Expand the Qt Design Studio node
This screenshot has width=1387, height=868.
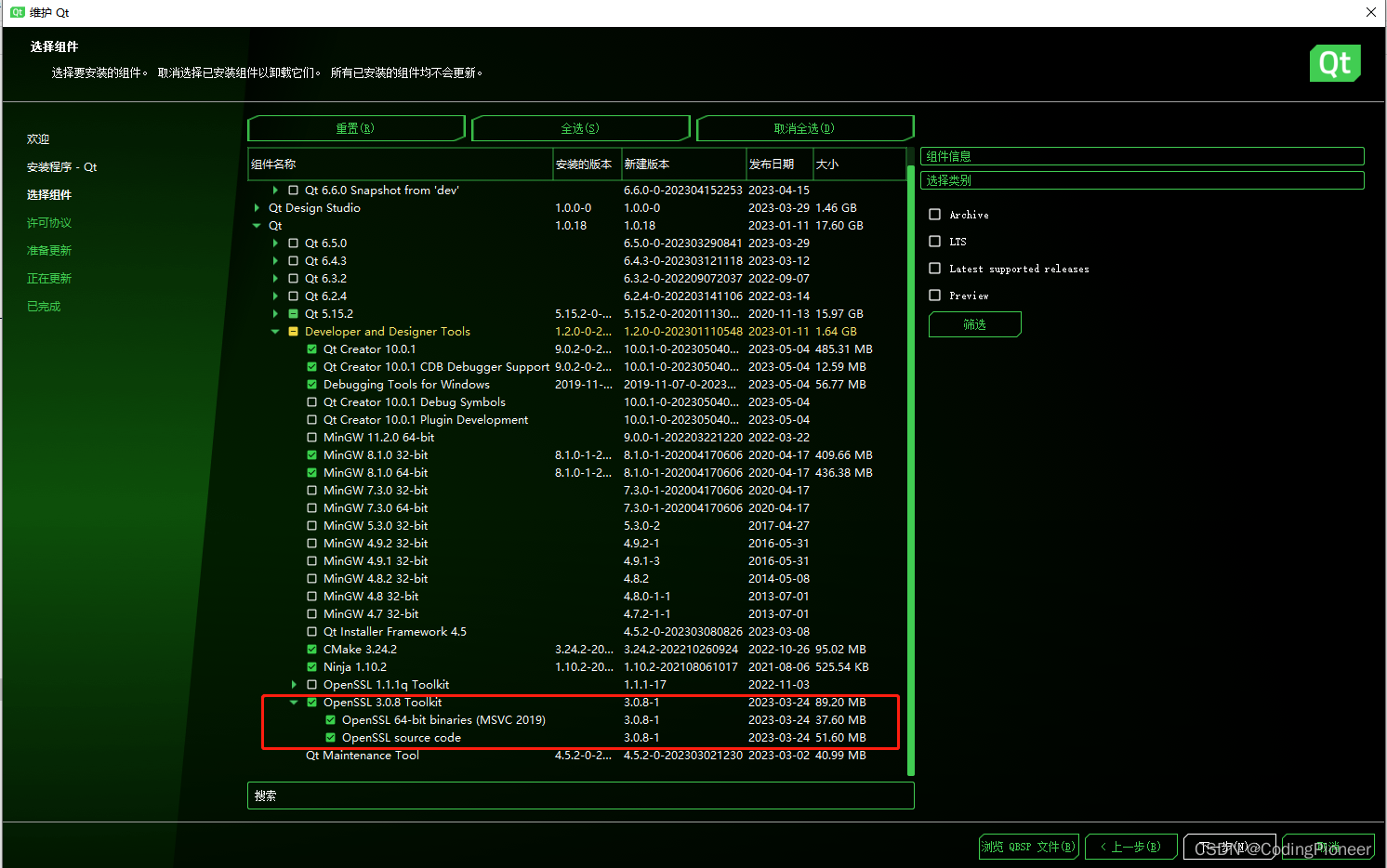(257, 208)
